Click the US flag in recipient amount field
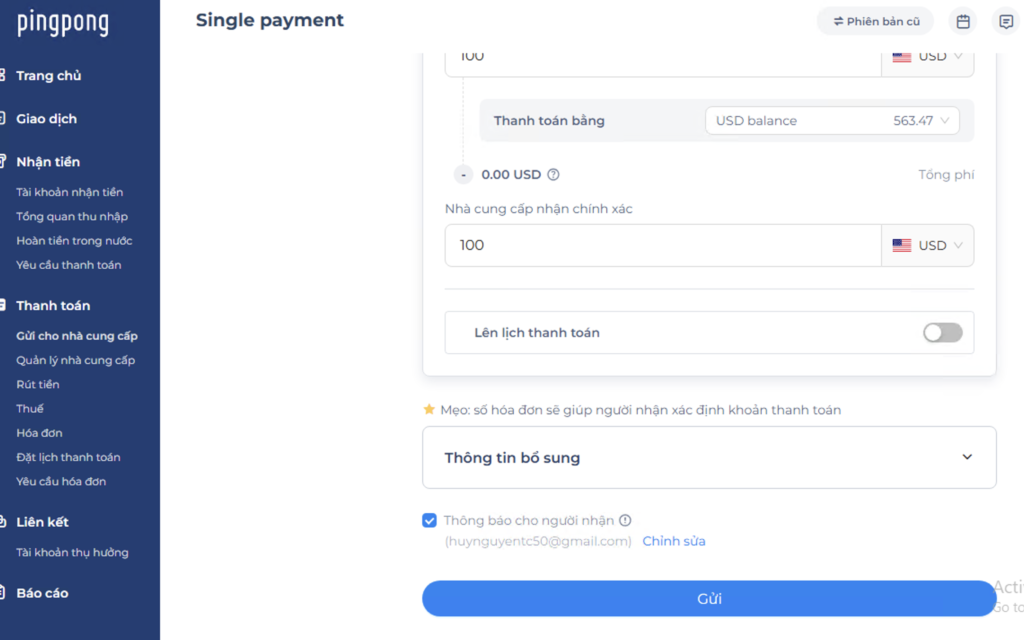Image resolution: width=1024 pixels, height=640 pixels. (902, 246)
